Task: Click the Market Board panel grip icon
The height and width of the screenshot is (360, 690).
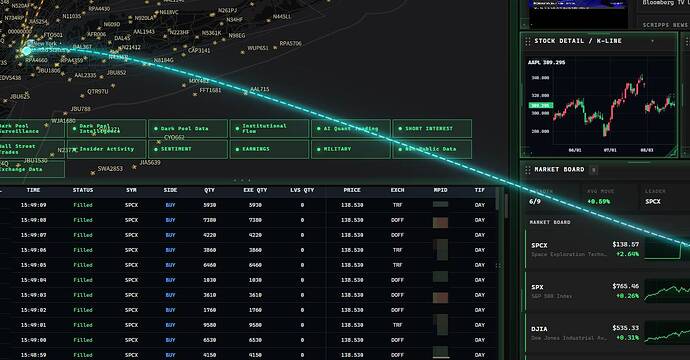Action: click(x=527, y=169)
